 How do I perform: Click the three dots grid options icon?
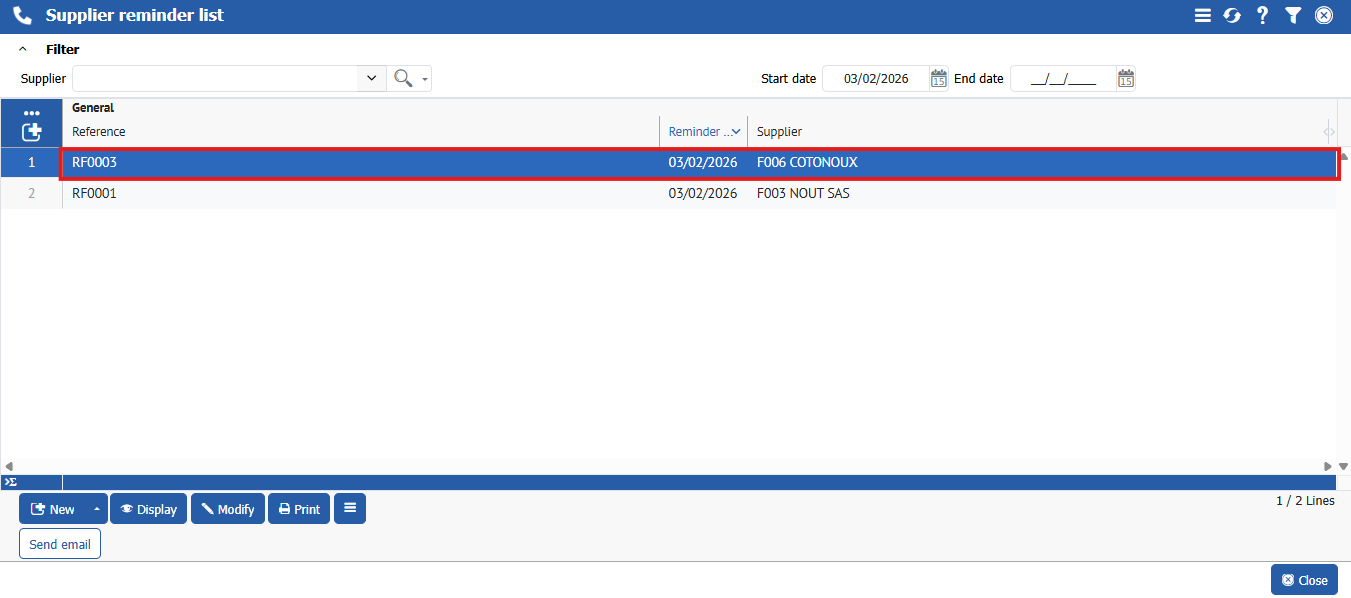tap(32, 113)
